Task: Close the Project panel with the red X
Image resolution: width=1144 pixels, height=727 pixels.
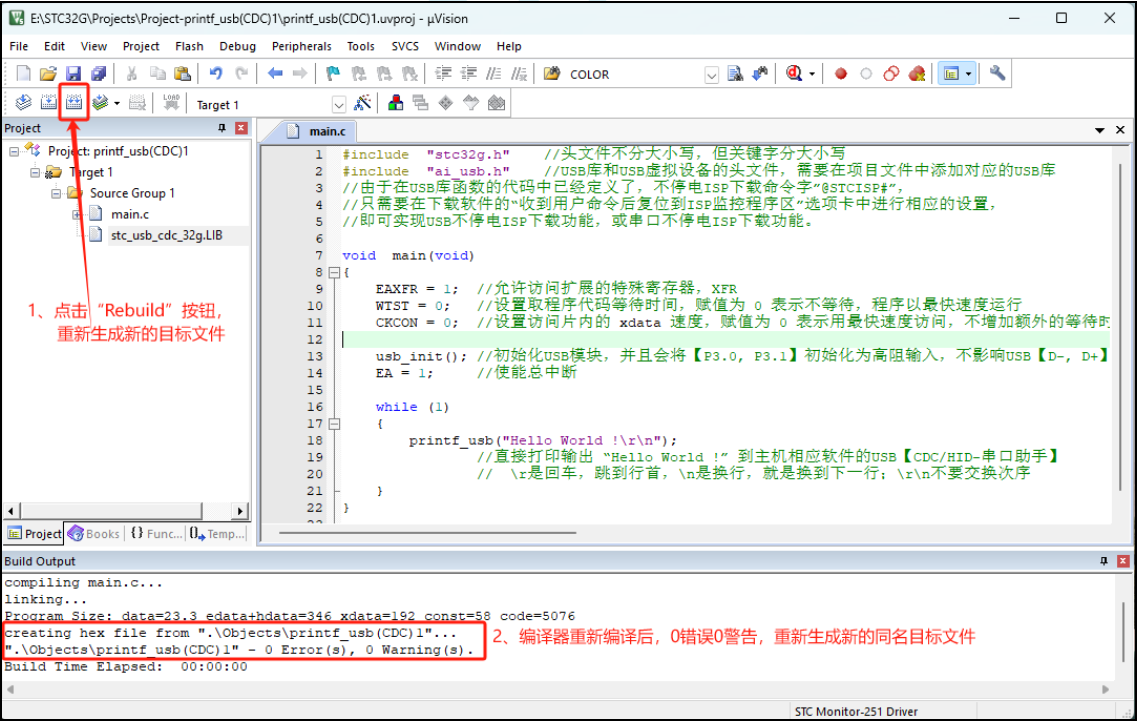Action: click(x=243, y=128)
